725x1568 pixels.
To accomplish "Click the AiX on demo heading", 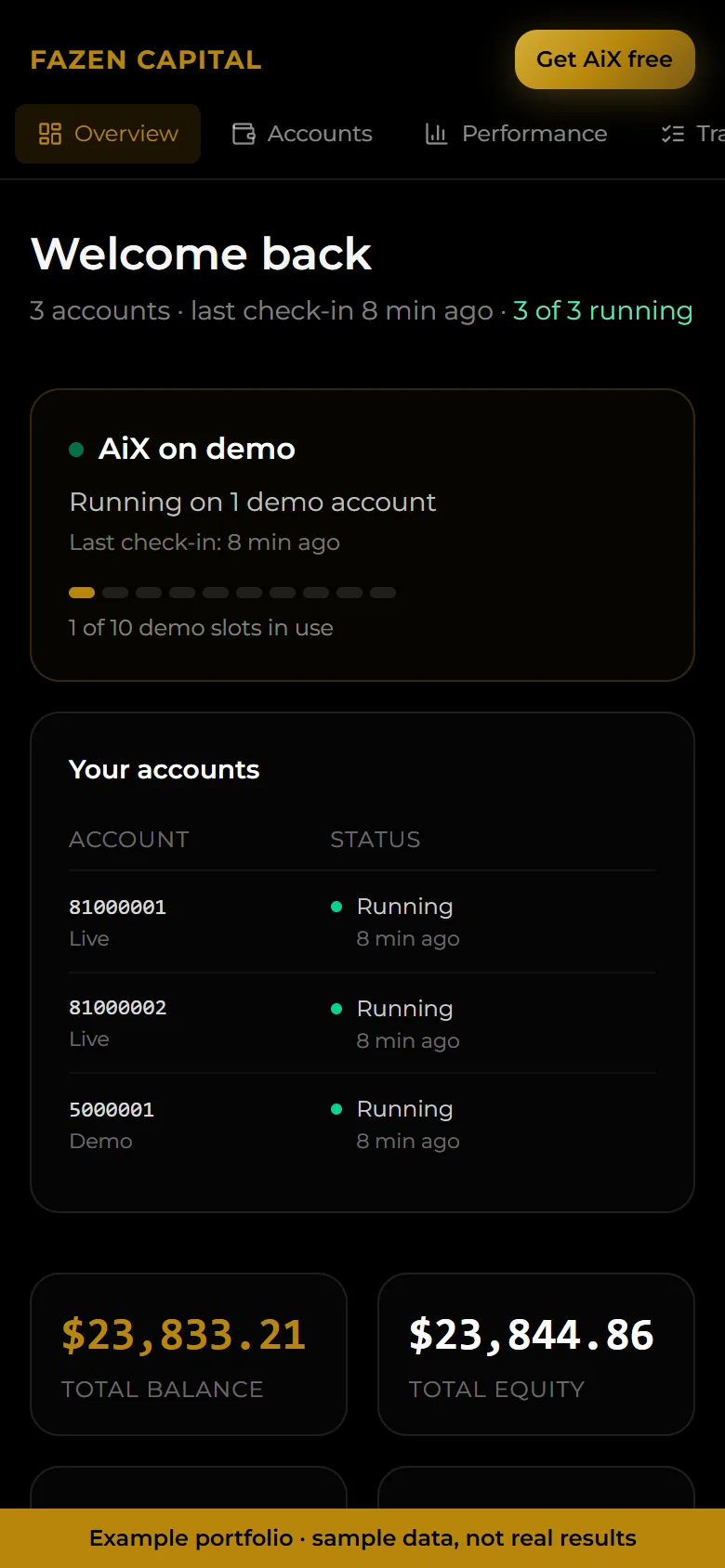I will pyautogui.click(x=197, y=449).
